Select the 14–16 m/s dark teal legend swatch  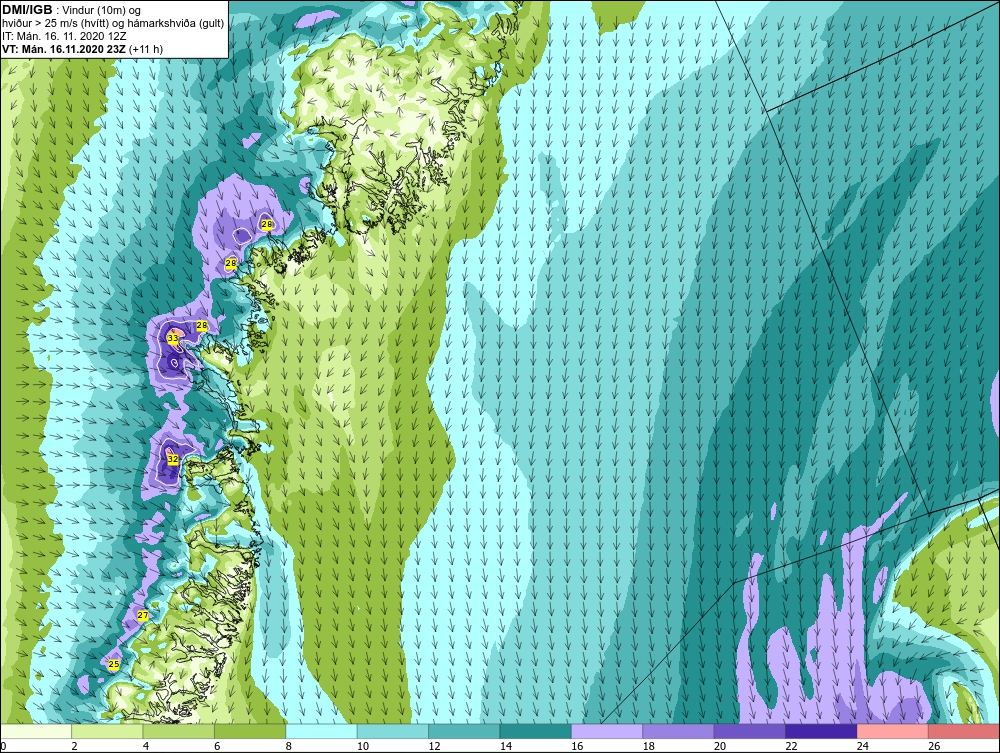536,731
